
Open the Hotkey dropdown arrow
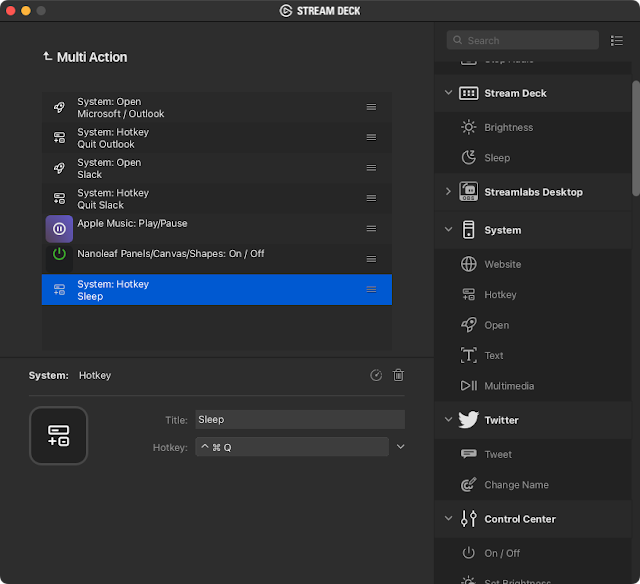(401, 447)
